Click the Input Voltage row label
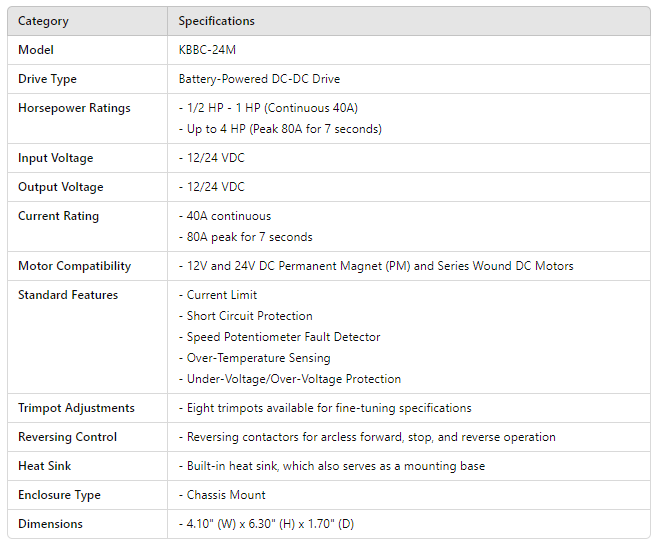This screenshot has height=543, width=657. pyautogui.click(x=55, y=158)
